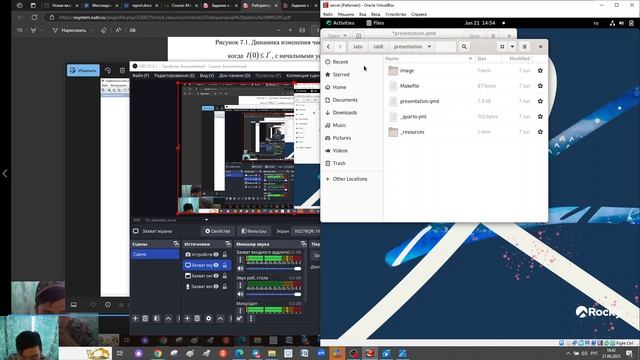The image size is (640, 360).
Task: Move scene up with the Scenes up arrow
Action: point(169,318)
